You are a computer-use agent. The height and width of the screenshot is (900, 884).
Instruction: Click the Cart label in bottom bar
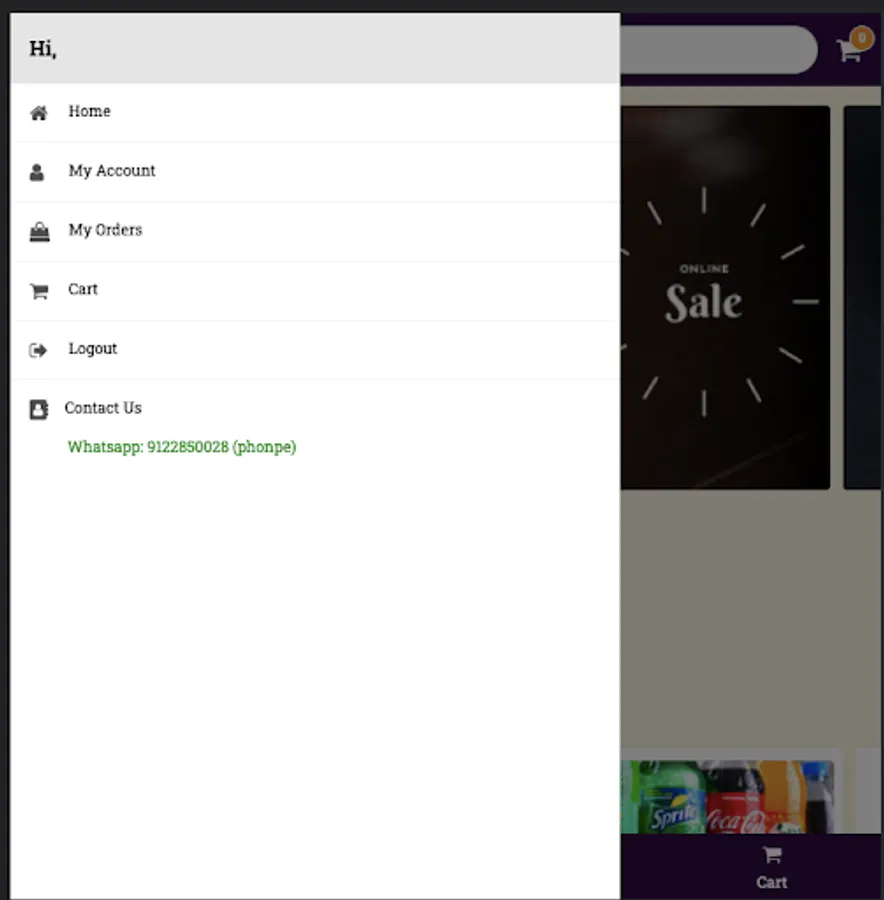pyautogui.click(x=771, y=882)
